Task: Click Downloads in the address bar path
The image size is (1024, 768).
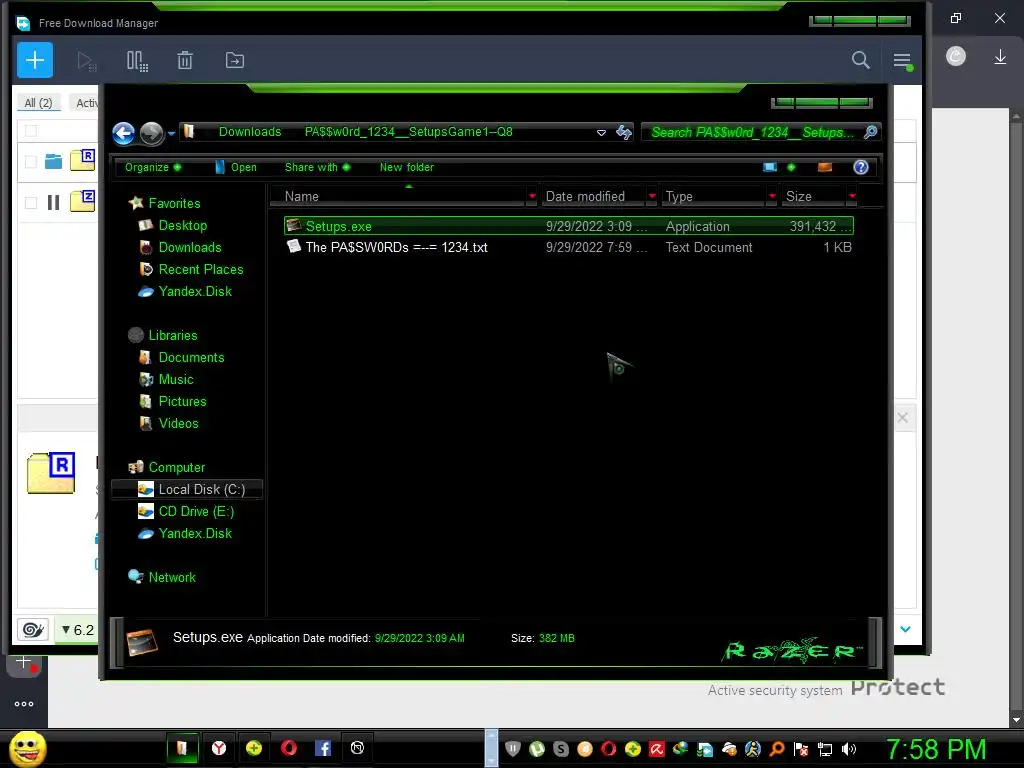Action: [x=250, y=132]
